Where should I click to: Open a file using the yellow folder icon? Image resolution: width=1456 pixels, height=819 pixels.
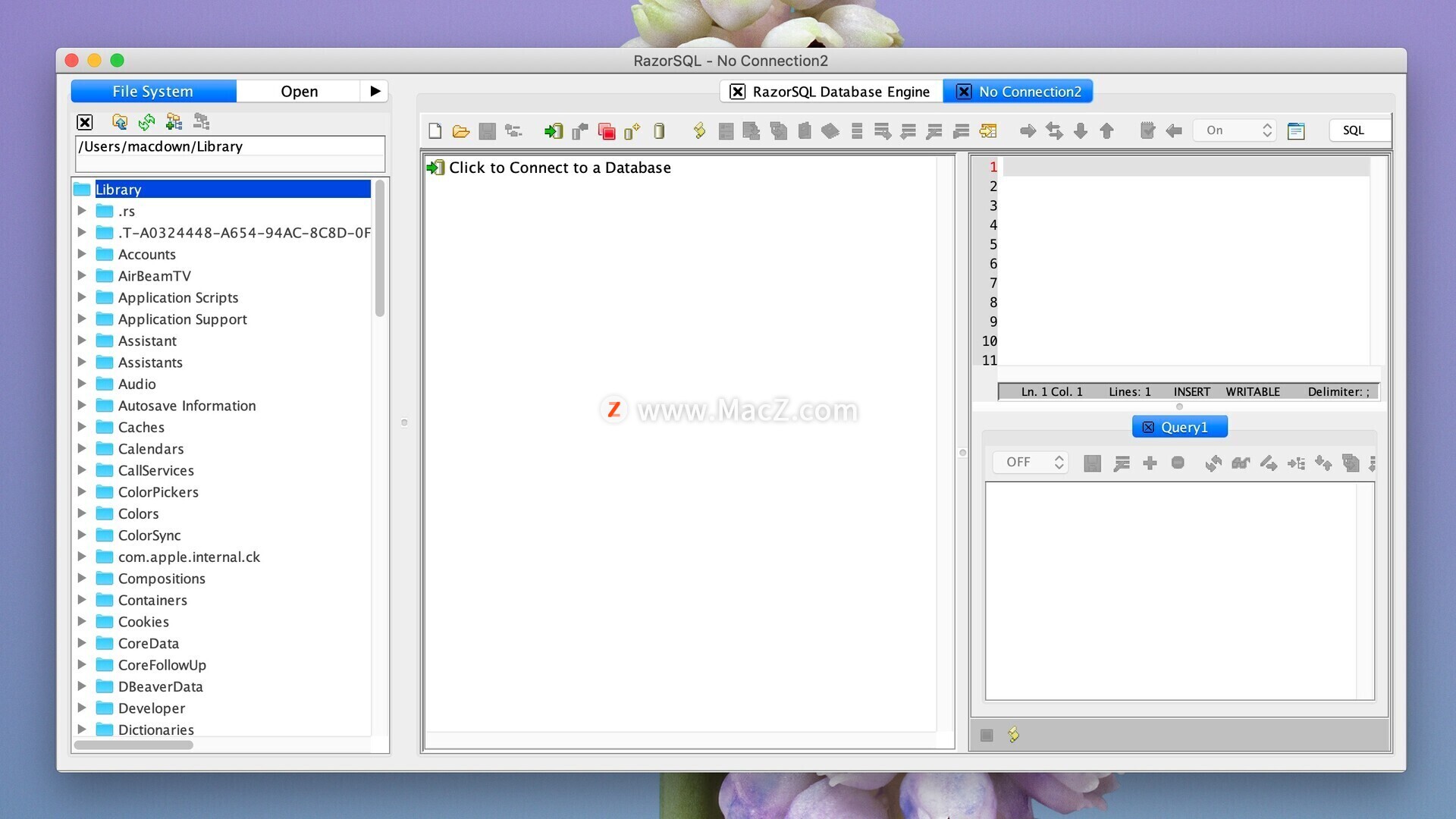[461, 130]
